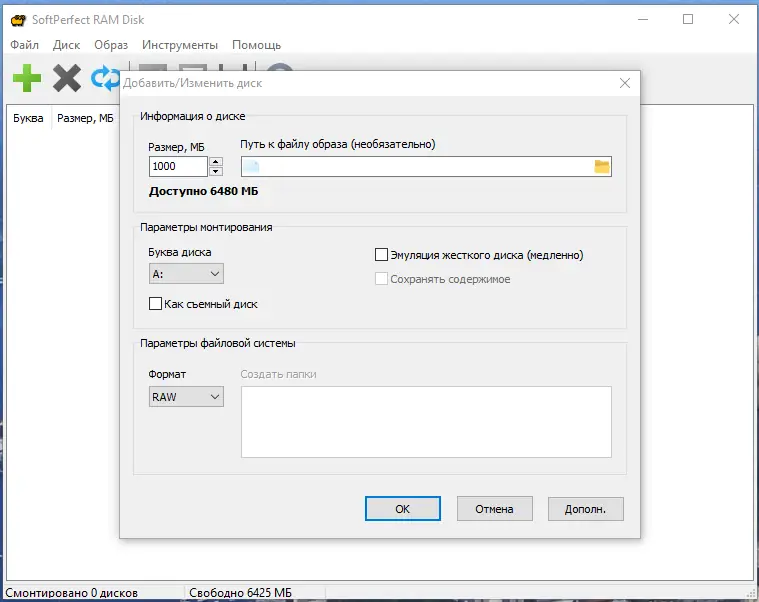This screenshot has height=602, width=759.
Task: Click the Отмена button
Action: point(494,509)
